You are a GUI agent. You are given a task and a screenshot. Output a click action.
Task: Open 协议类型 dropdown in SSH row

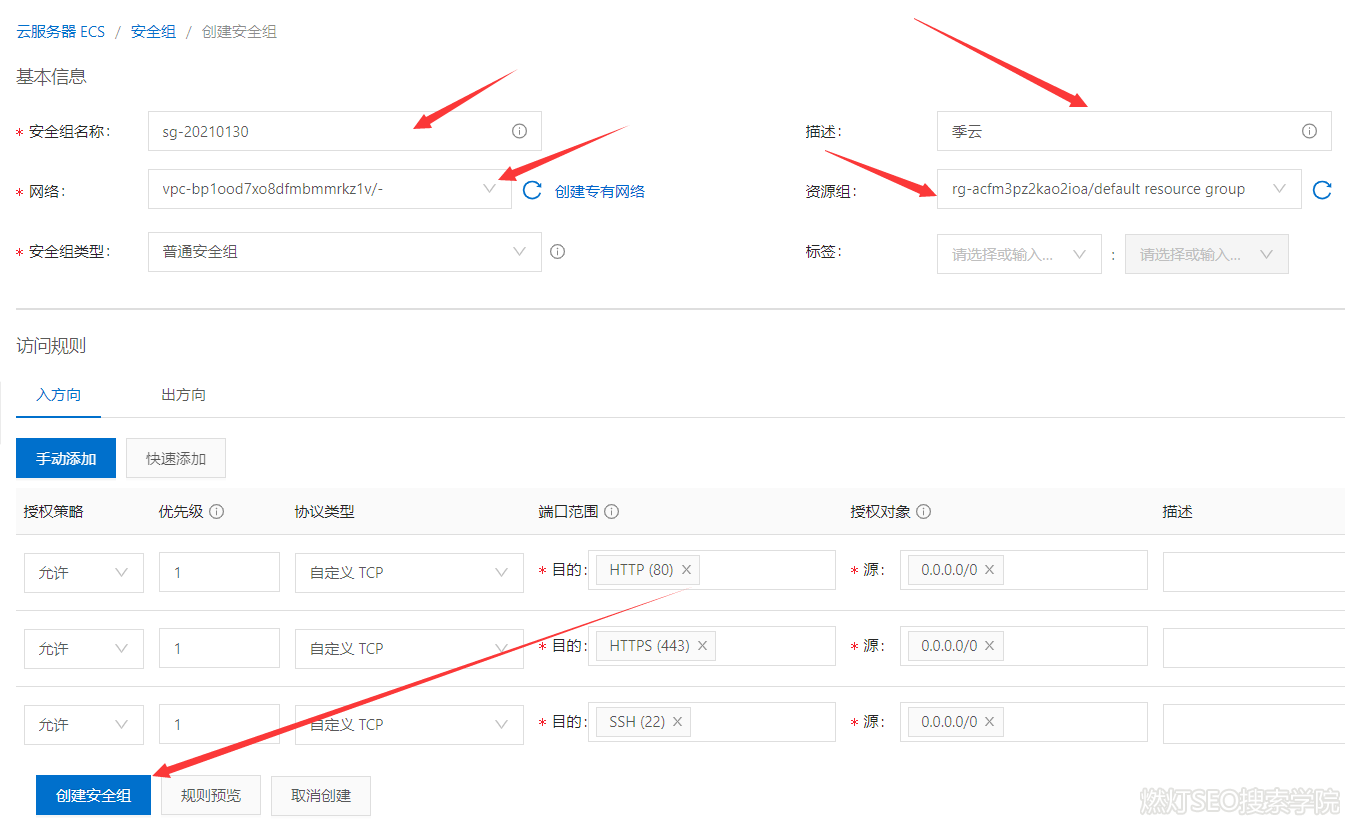[409, 725]
